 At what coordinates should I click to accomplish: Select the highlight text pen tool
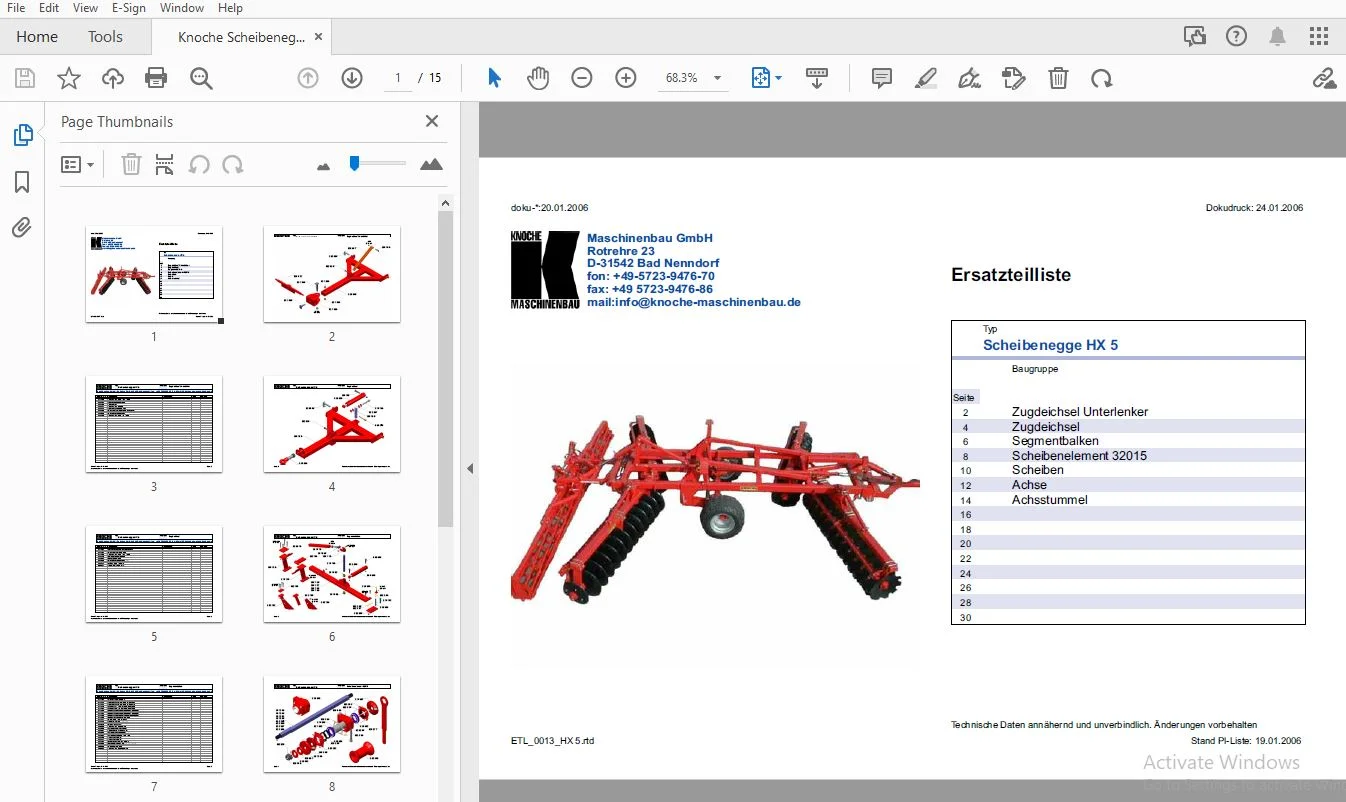[926, 78]
